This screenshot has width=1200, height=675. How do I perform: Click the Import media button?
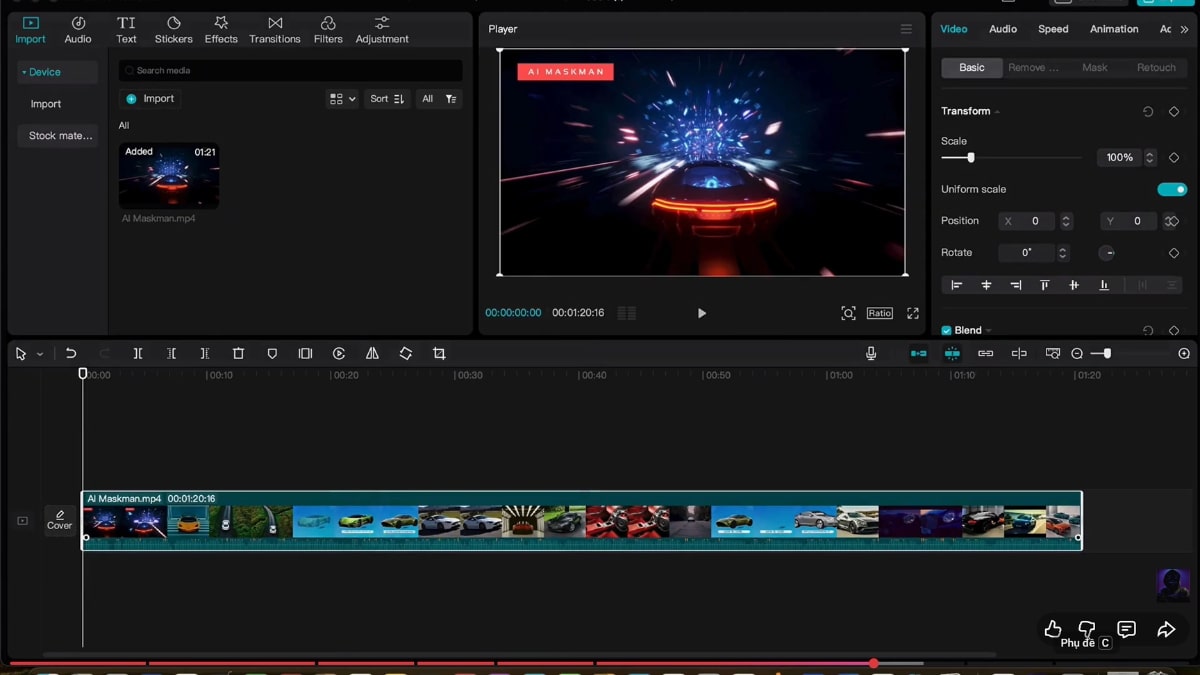[150, 99]
